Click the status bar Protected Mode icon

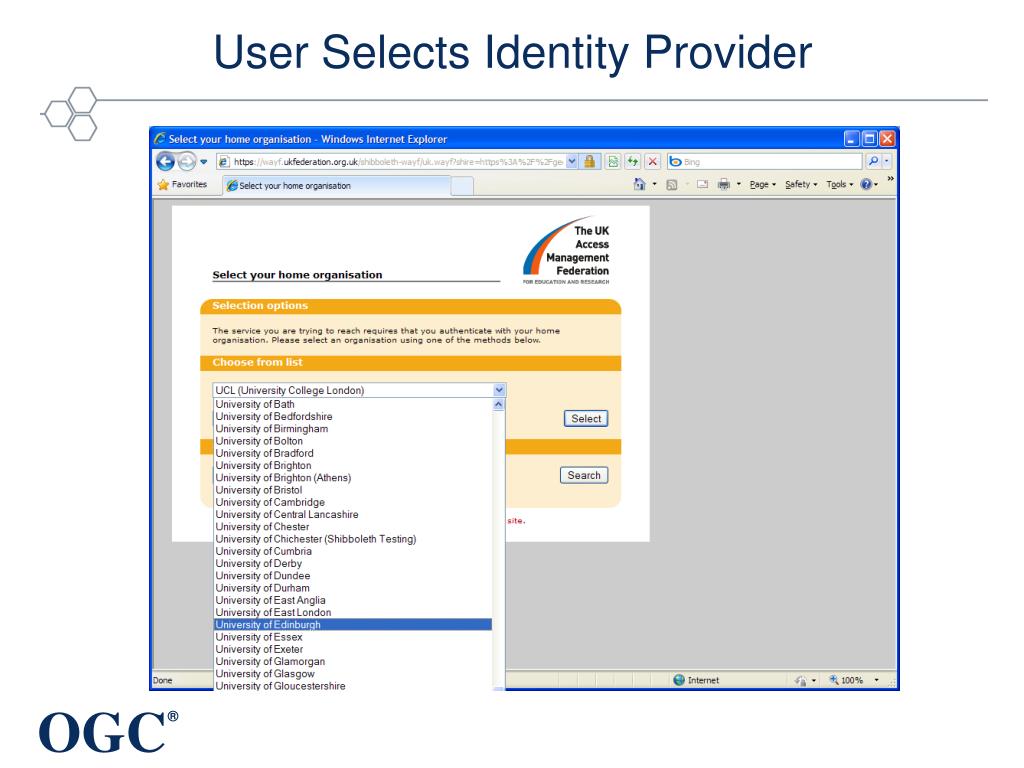coord(801,680)
